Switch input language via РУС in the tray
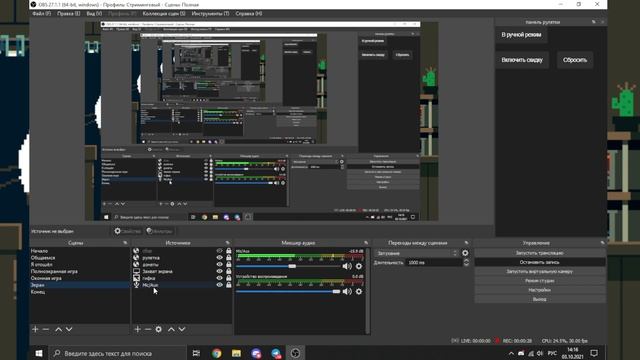Viewport: 640px width, 360px height. (x=552, y=353)
